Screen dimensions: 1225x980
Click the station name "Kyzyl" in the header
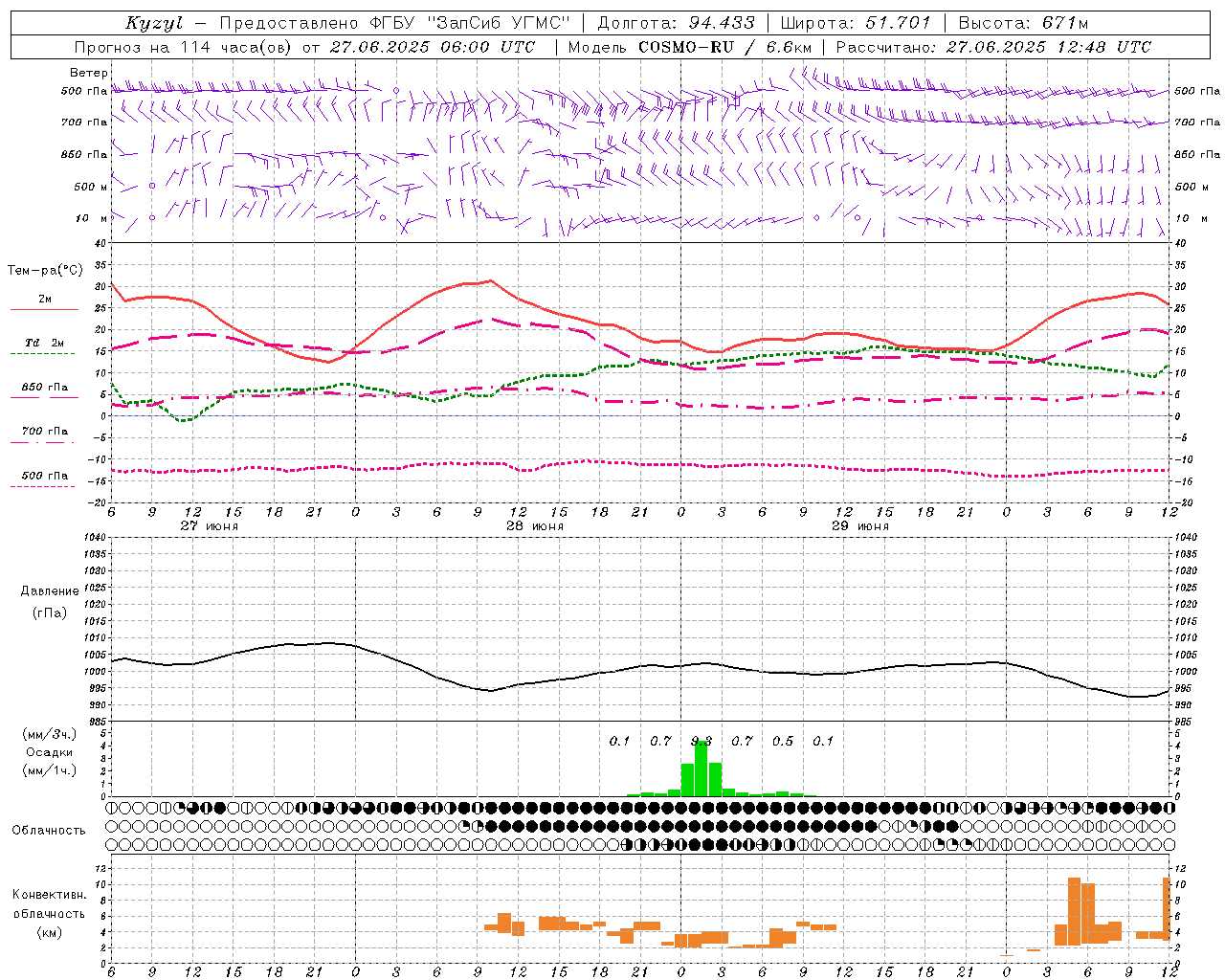click(153, 23)
